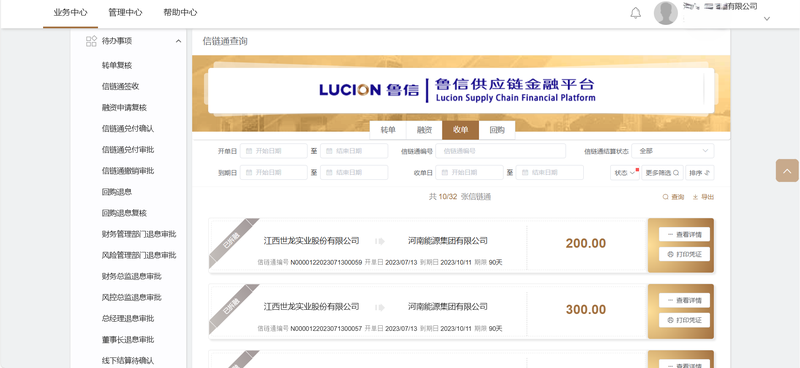Open 财务总监退息审批 in sidebar

(132, 276)
